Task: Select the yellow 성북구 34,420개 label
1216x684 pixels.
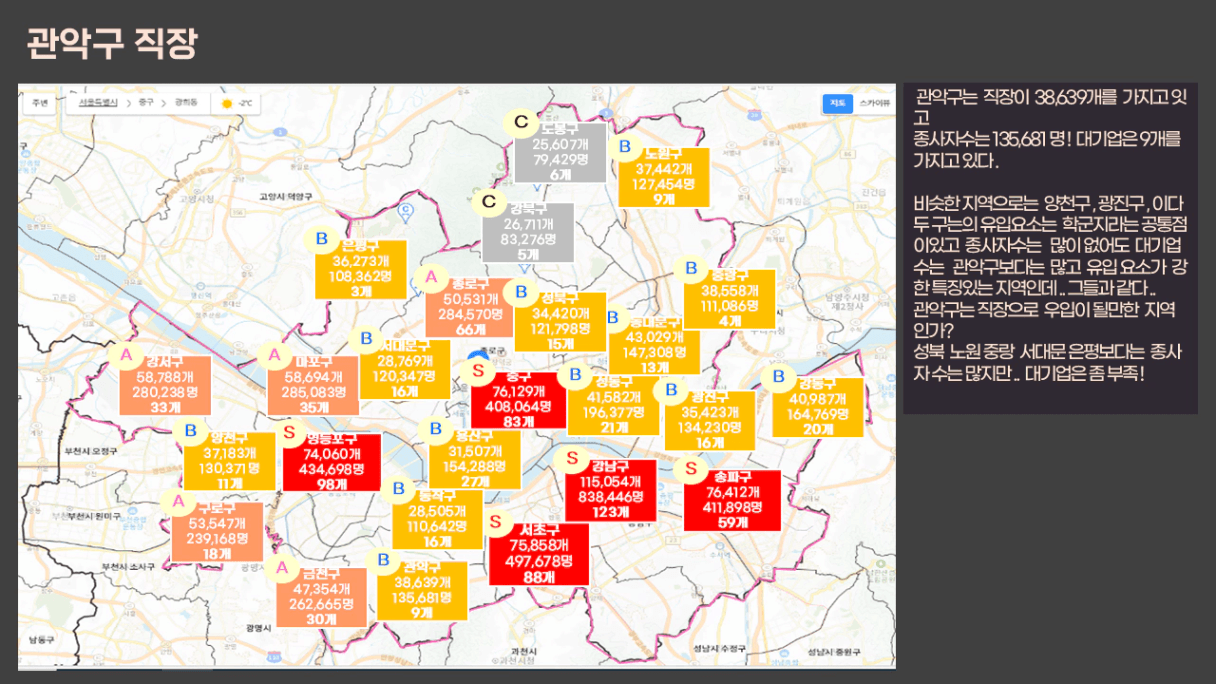Action: click(x=560, y=322)
